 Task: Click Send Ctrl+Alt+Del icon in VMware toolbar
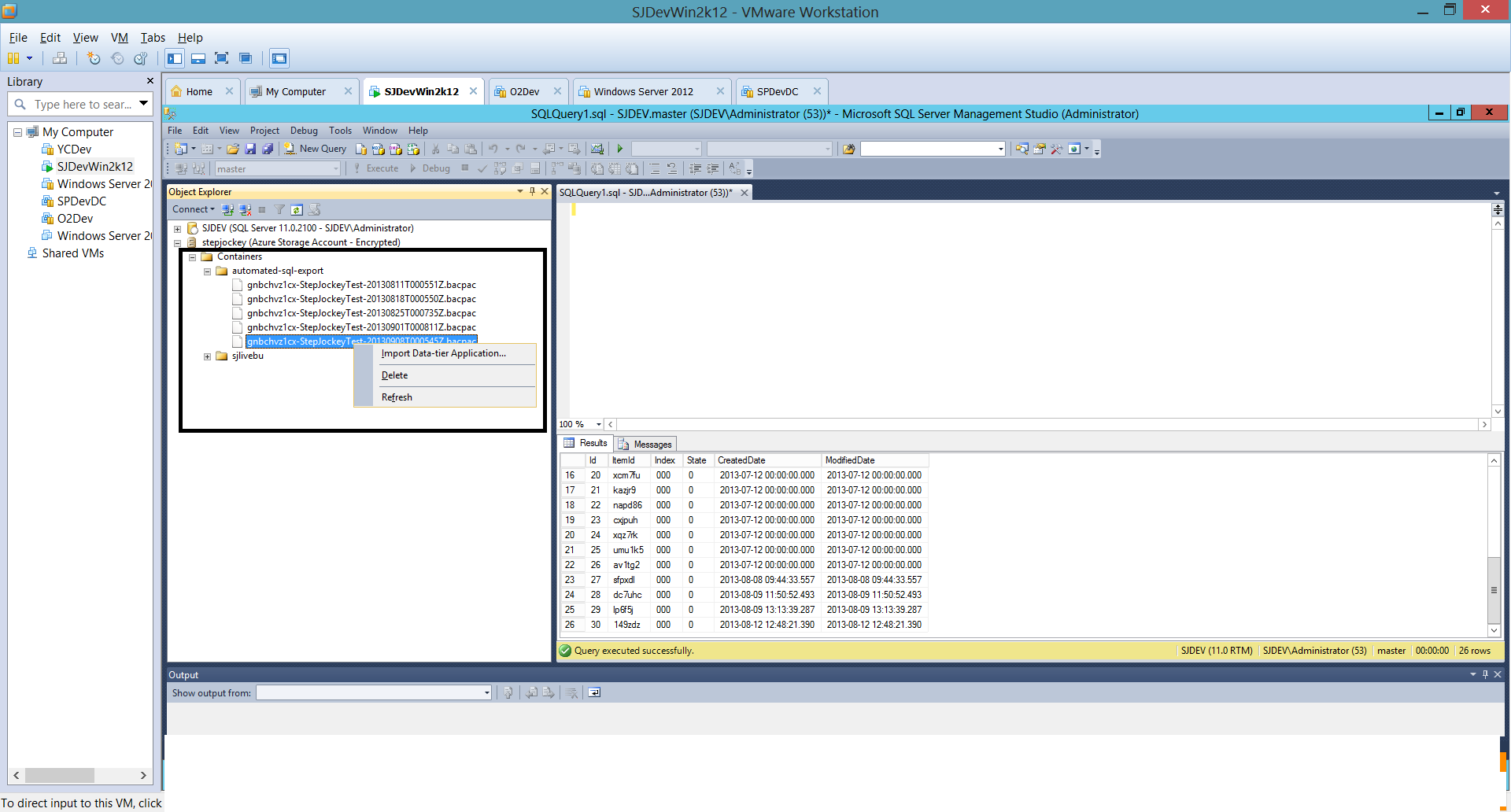tap(60, 58)
